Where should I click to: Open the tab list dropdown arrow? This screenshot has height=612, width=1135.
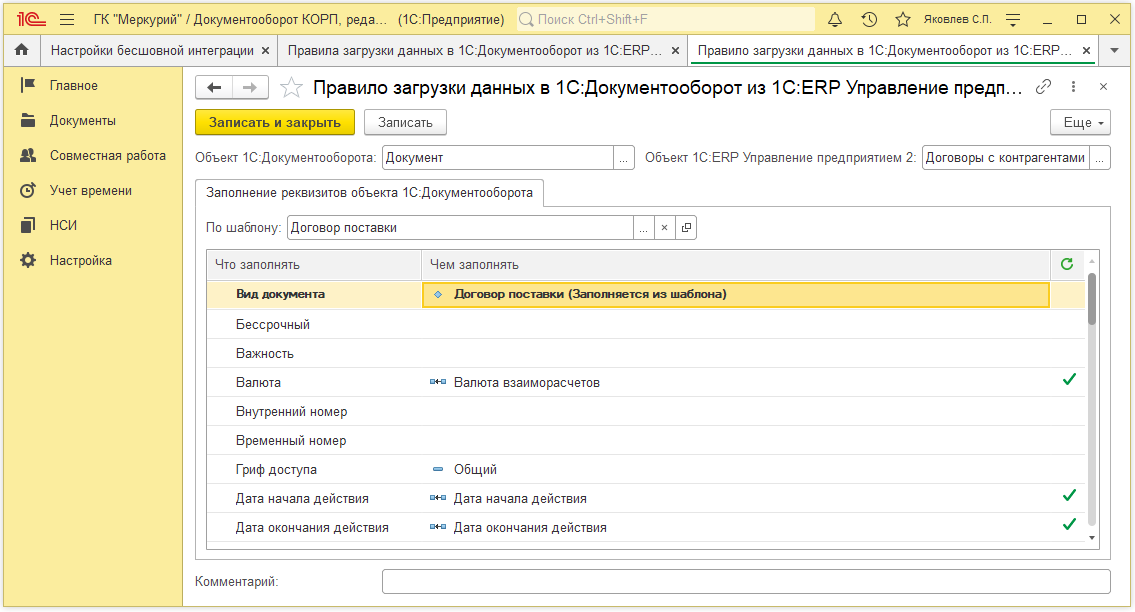click(x=1115, y=50)
